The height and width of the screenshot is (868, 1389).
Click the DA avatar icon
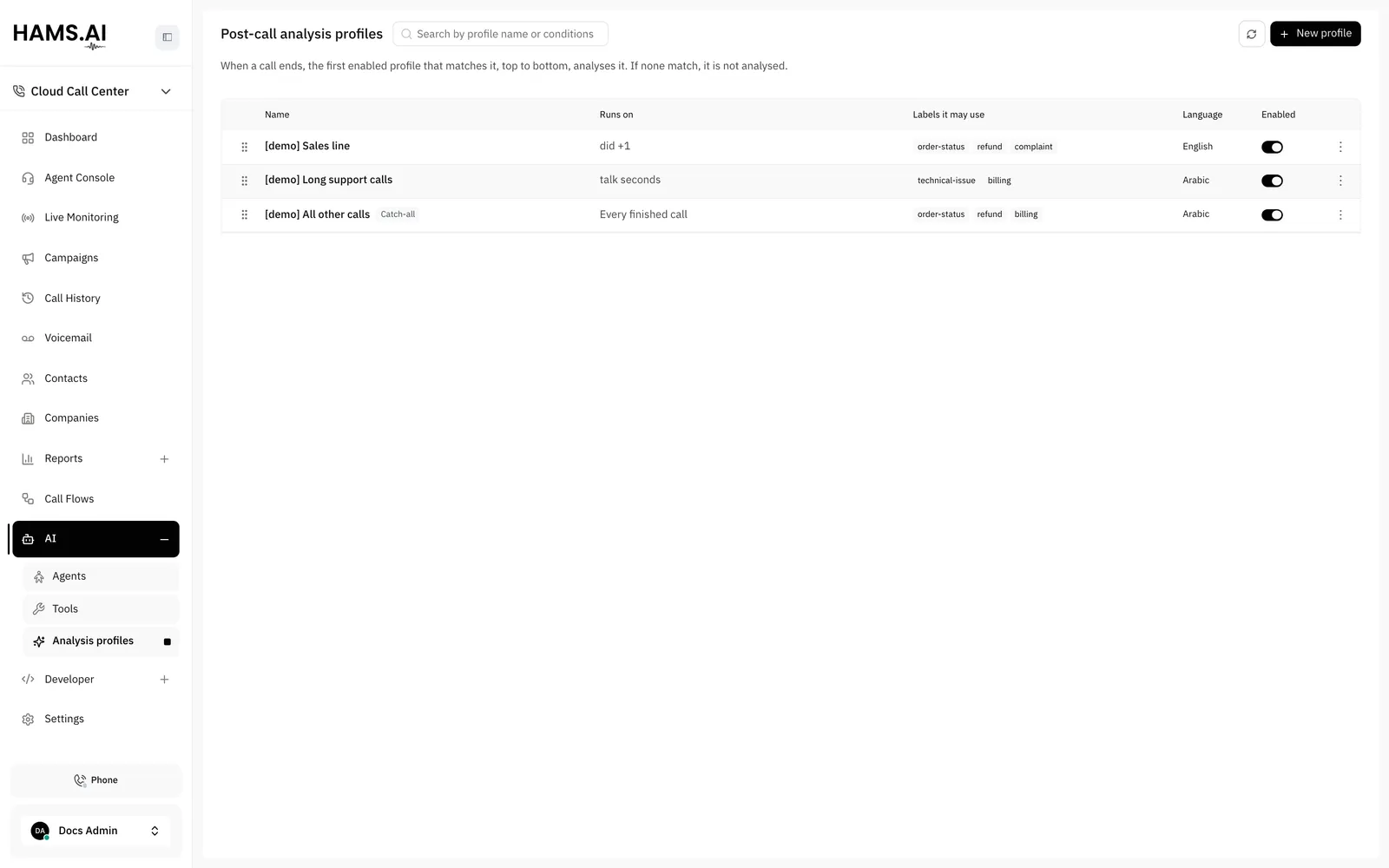[40, 831]
